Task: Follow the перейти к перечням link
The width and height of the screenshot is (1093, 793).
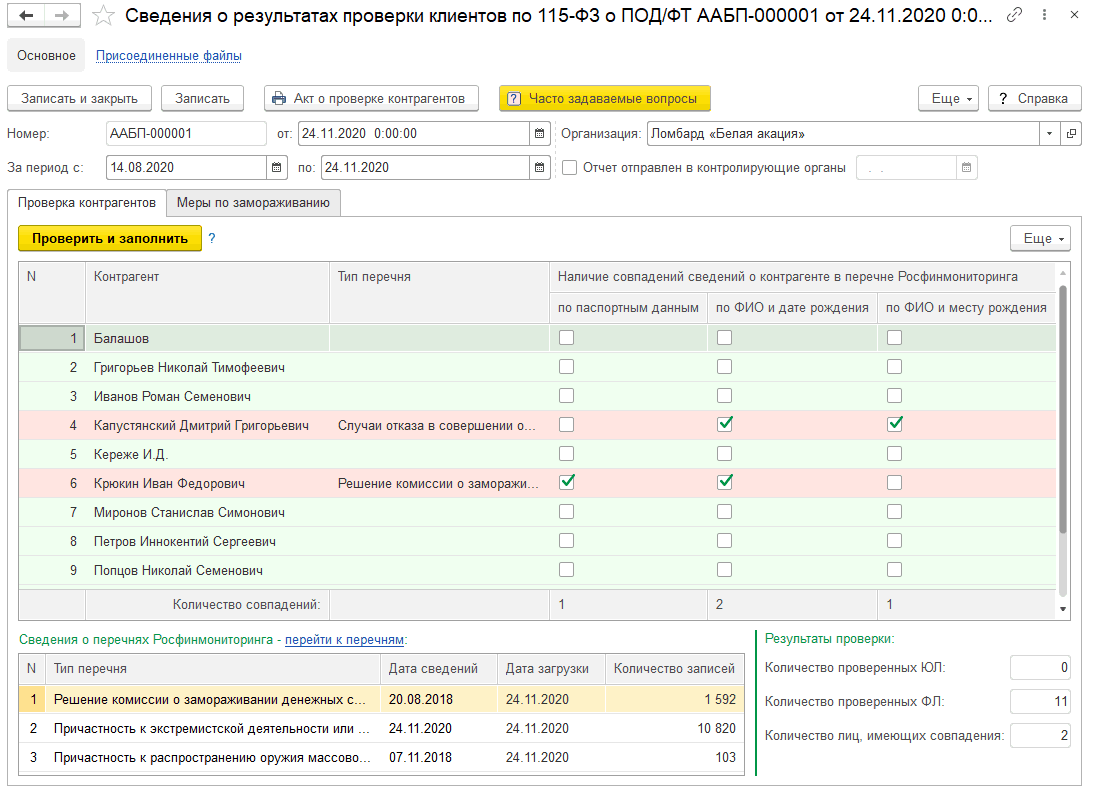Action: coord(344,639)
